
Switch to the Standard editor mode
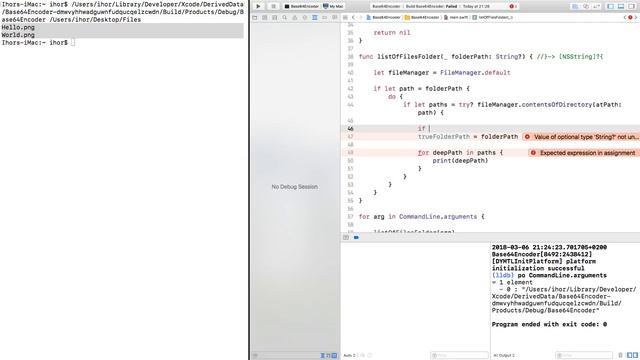point(575,6)
